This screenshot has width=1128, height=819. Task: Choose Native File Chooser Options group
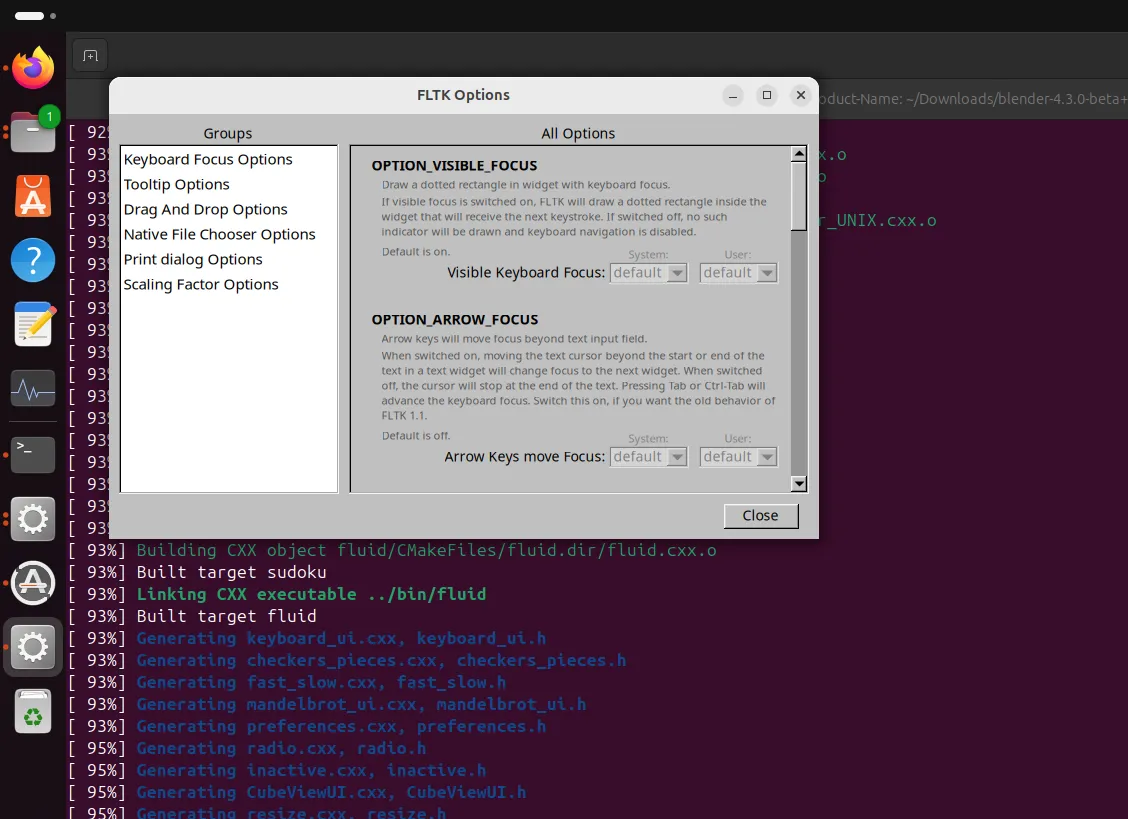point(219,235)
